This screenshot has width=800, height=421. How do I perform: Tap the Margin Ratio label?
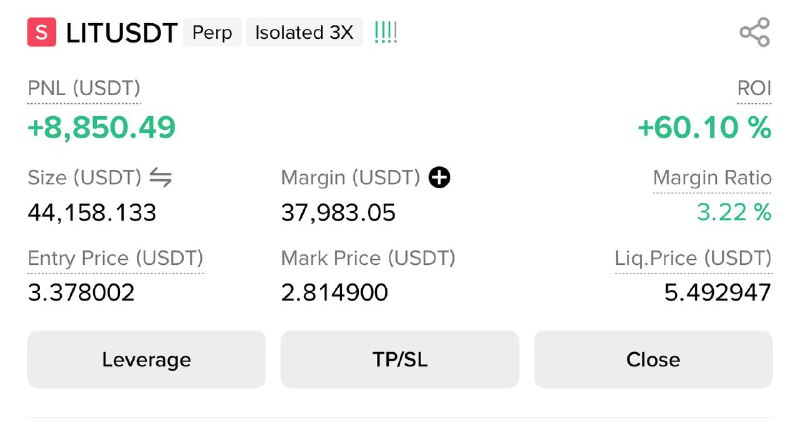pyautogui.click(x=712, y=178)
